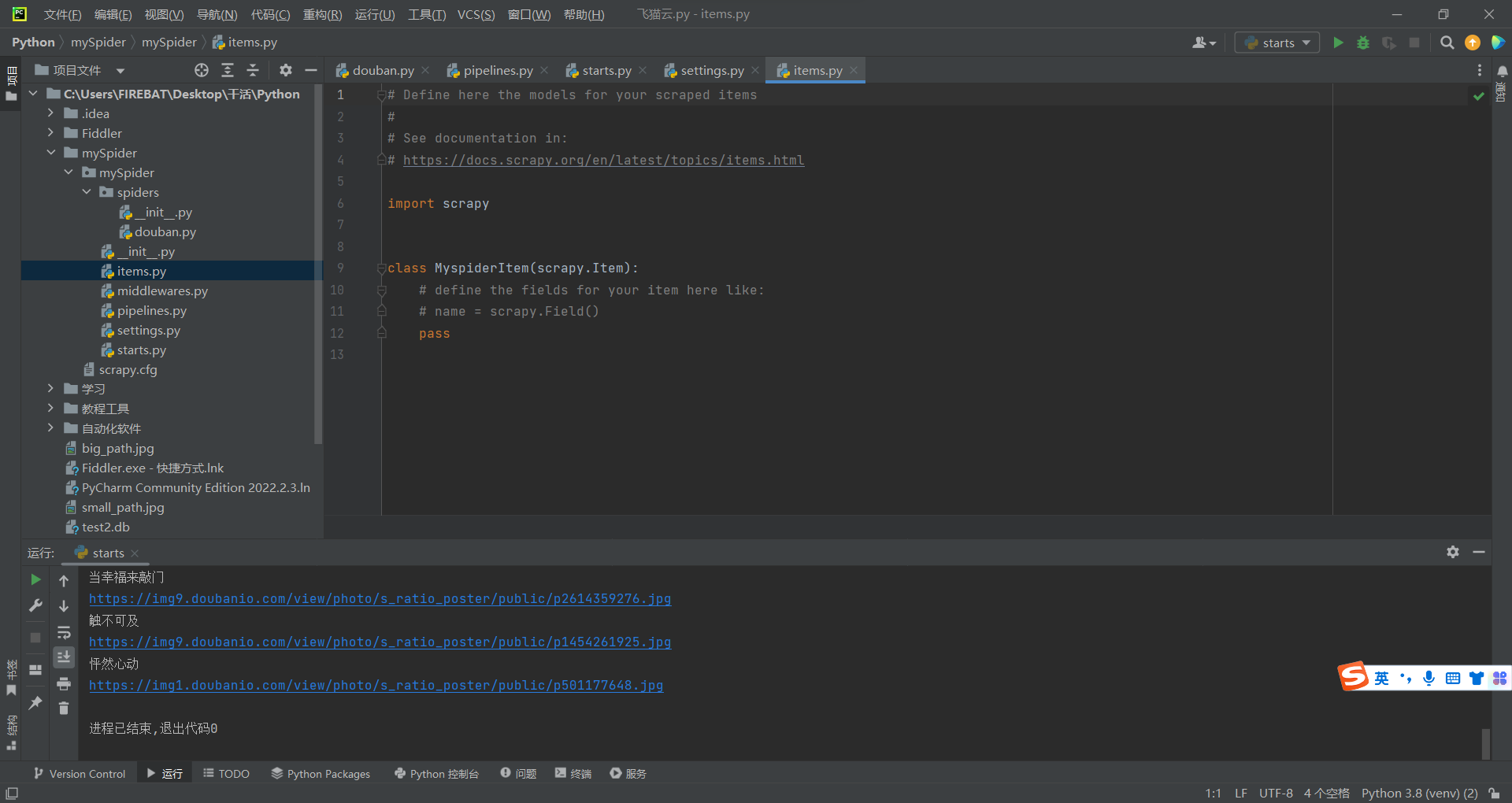Click trash icon to clear console output

click(x=64, y=709)
